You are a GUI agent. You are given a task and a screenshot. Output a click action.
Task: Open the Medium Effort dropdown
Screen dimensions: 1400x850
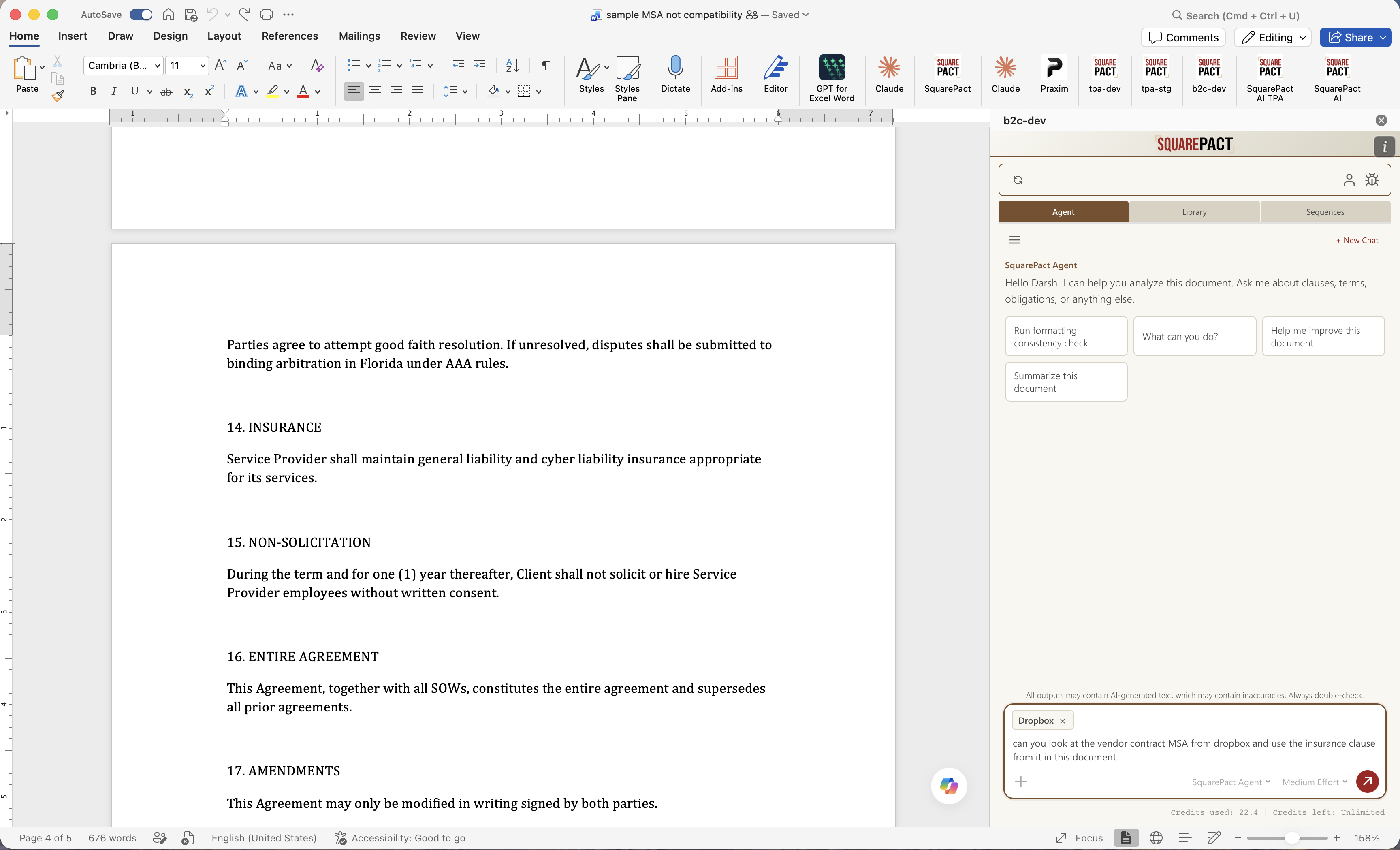(x=1314, y=782)
